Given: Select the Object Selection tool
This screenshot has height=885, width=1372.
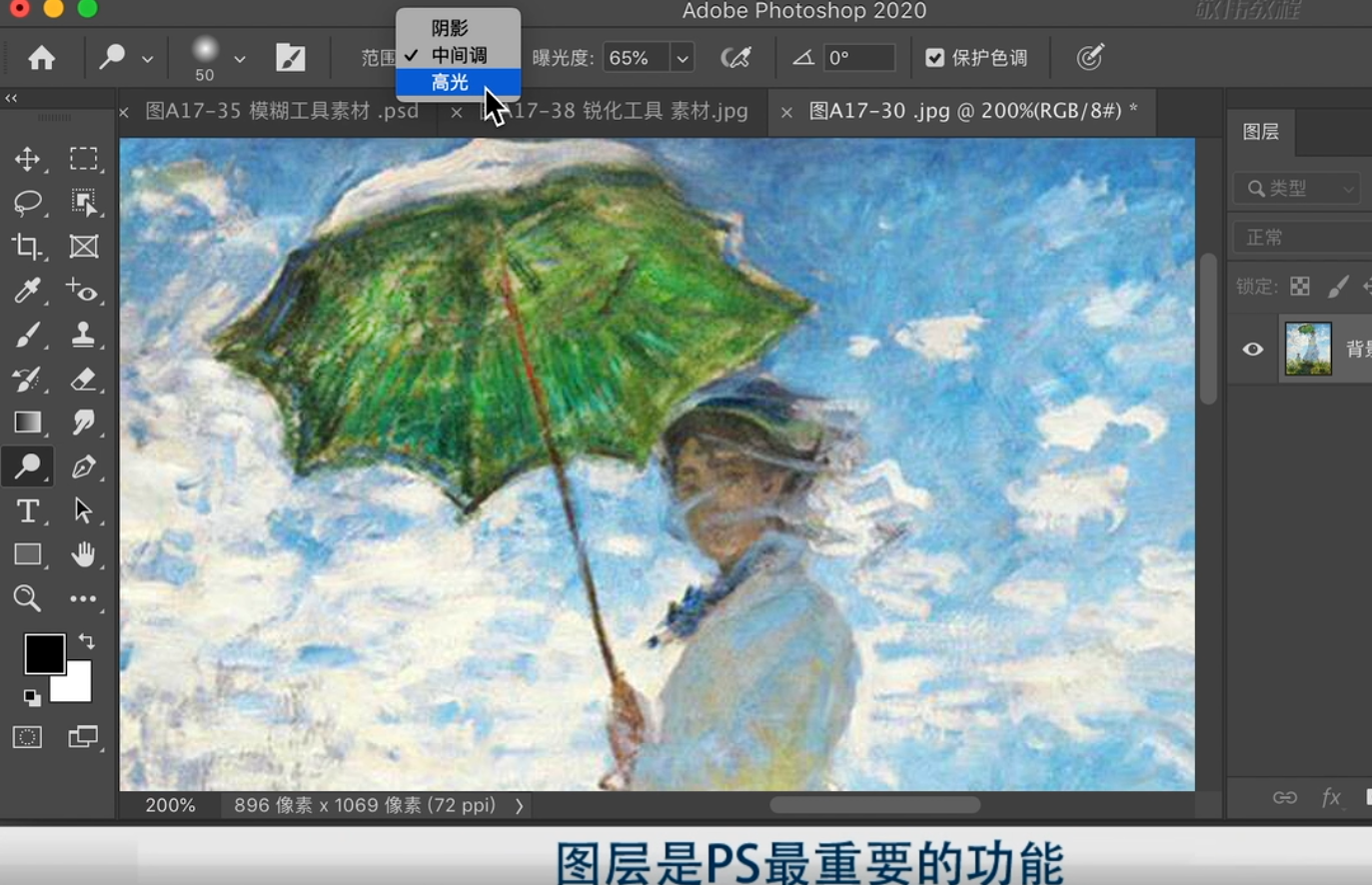Looking at the screenshot, I should (84, 203).
